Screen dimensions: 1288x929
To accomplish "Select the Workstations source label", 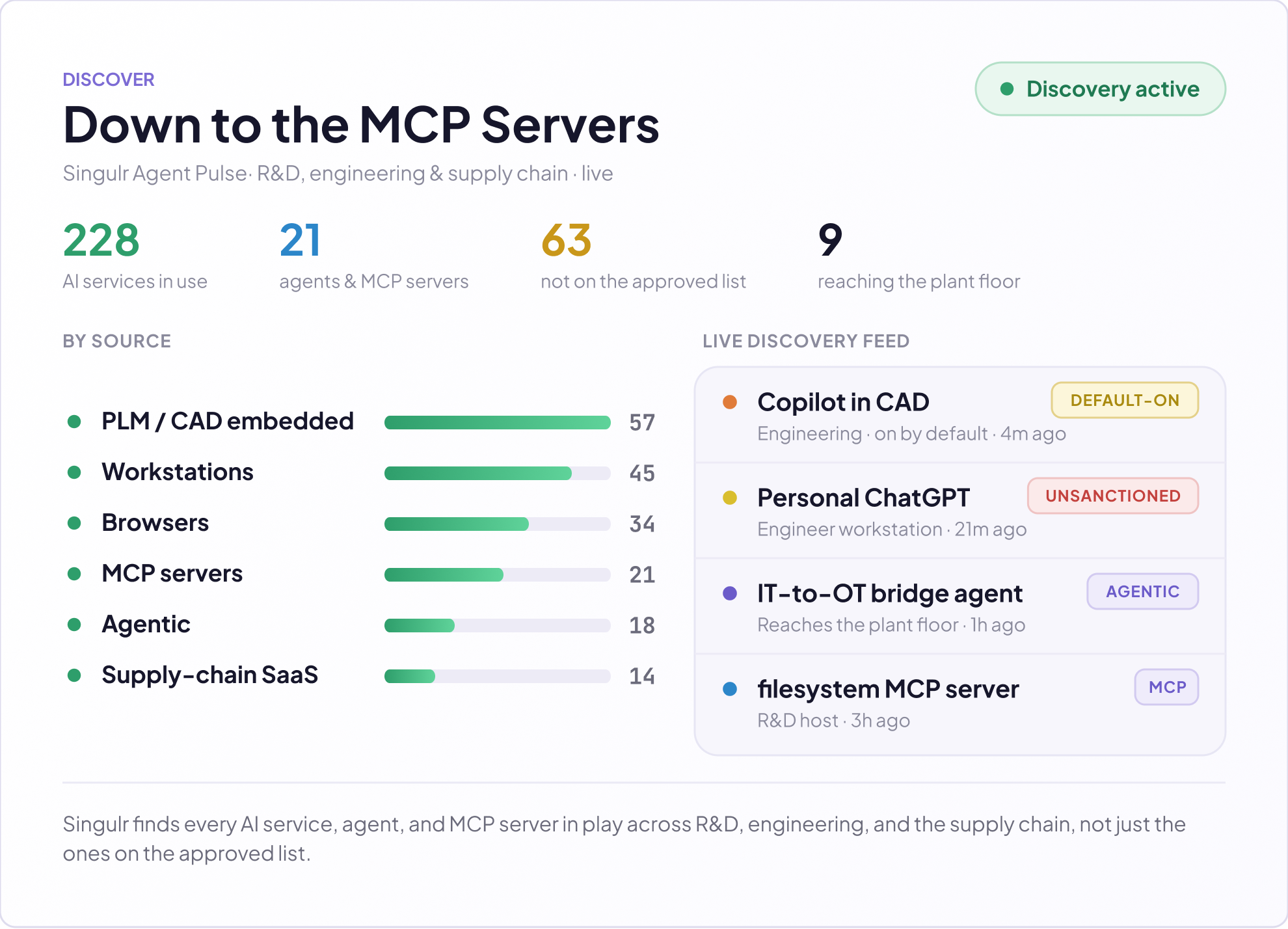I will click(x=178, y=472).
